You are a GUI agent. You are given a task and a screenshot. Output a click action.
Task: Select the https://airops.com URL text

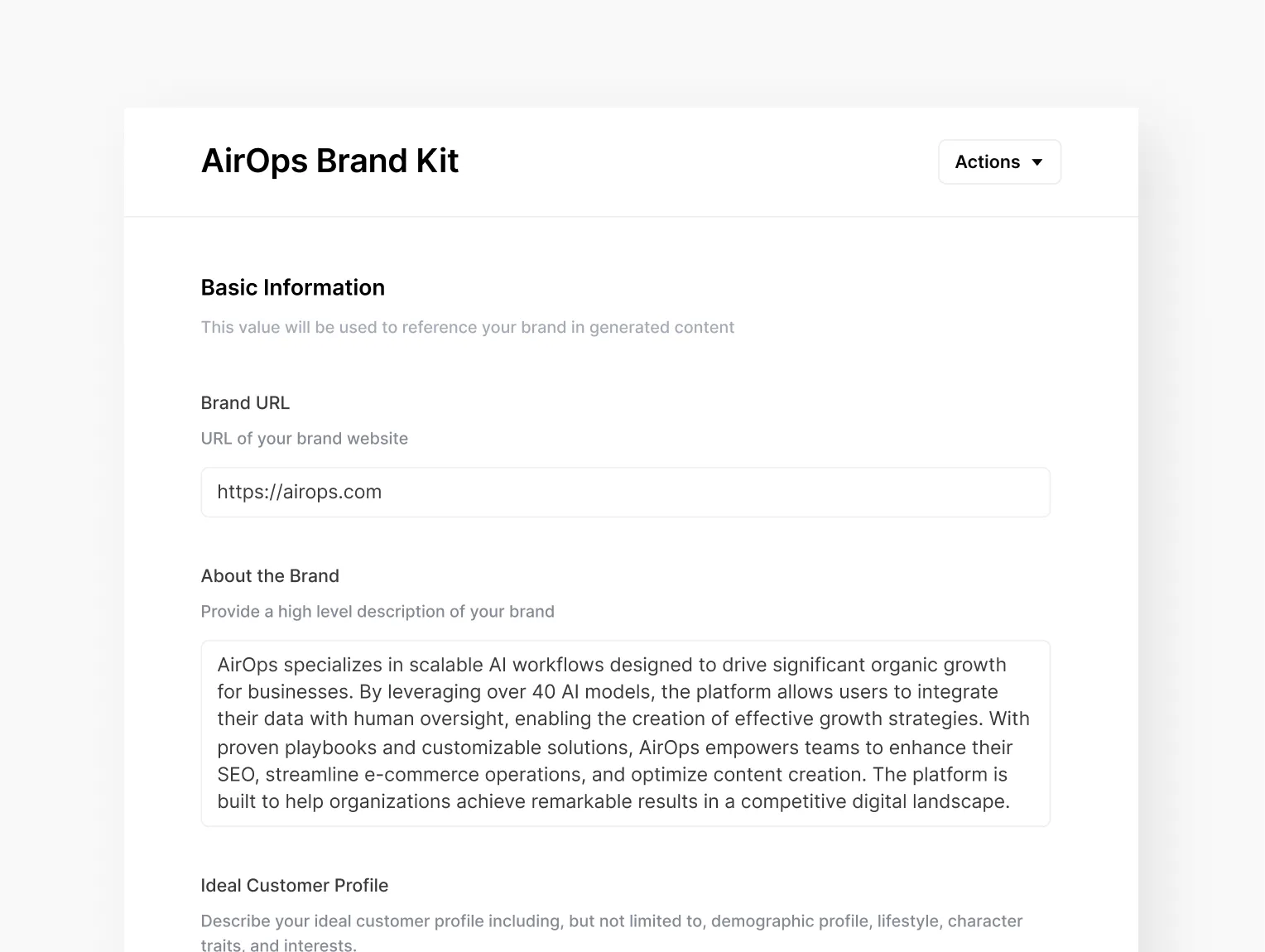[299, 492]
